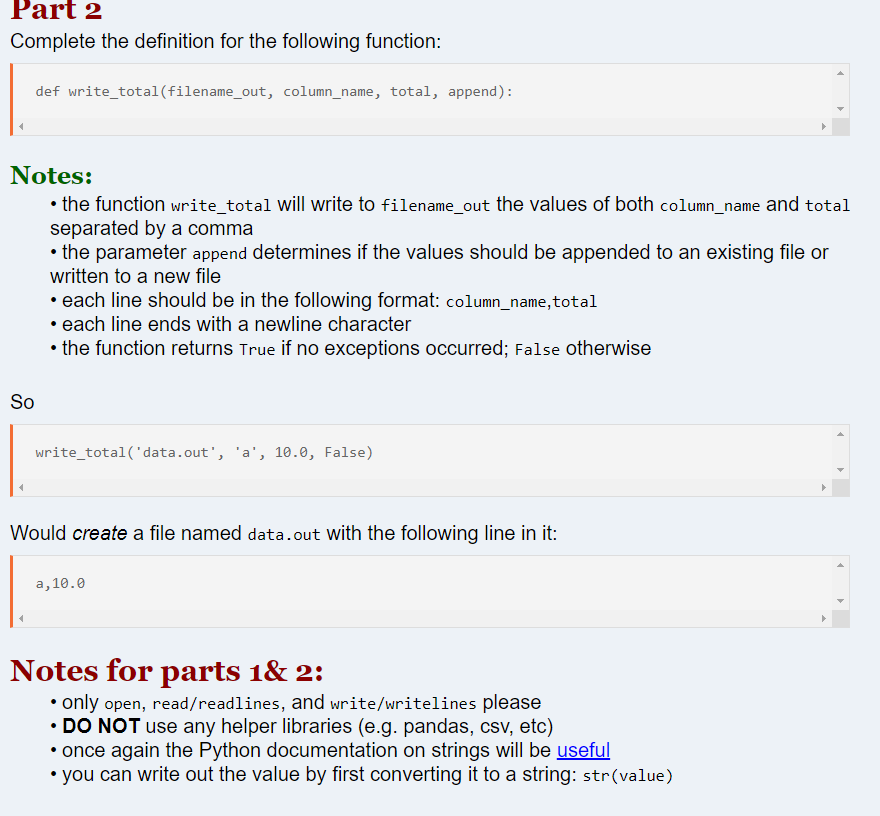Click the horizontal scrollbar track of the first code box
Viewport: 880px width, 816px height.
pos(420,126)
